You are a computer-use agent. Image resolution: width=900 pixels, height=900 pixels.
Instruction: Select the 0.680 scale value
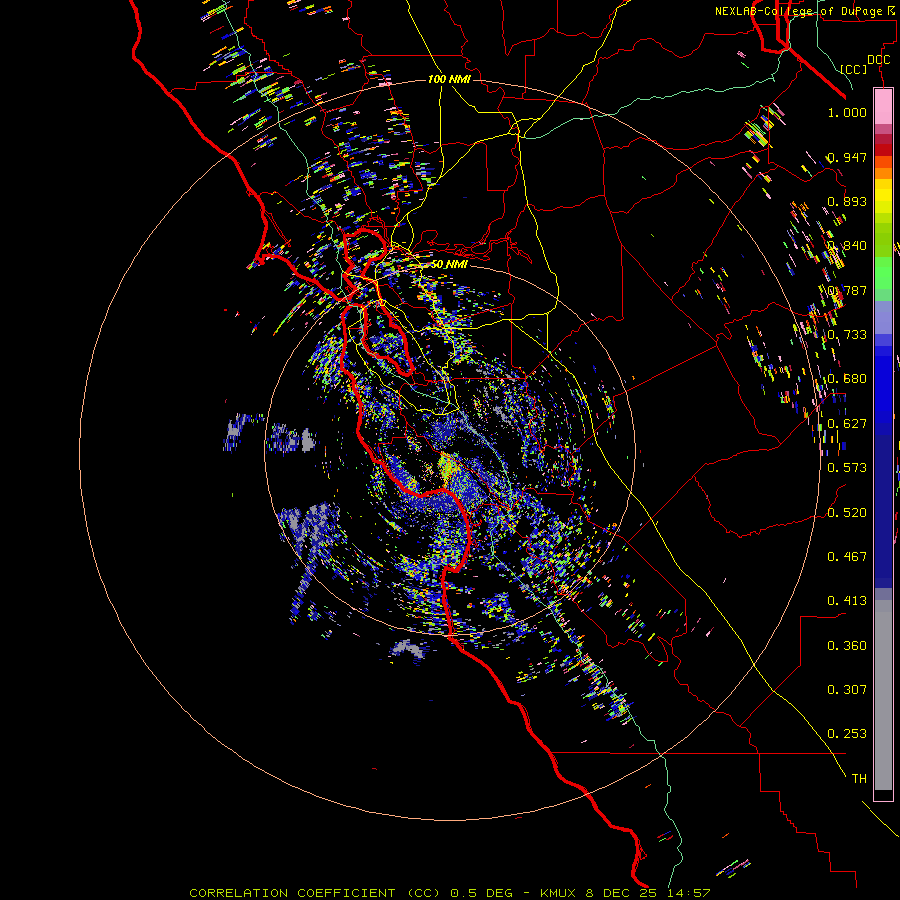tap(847, 379)
